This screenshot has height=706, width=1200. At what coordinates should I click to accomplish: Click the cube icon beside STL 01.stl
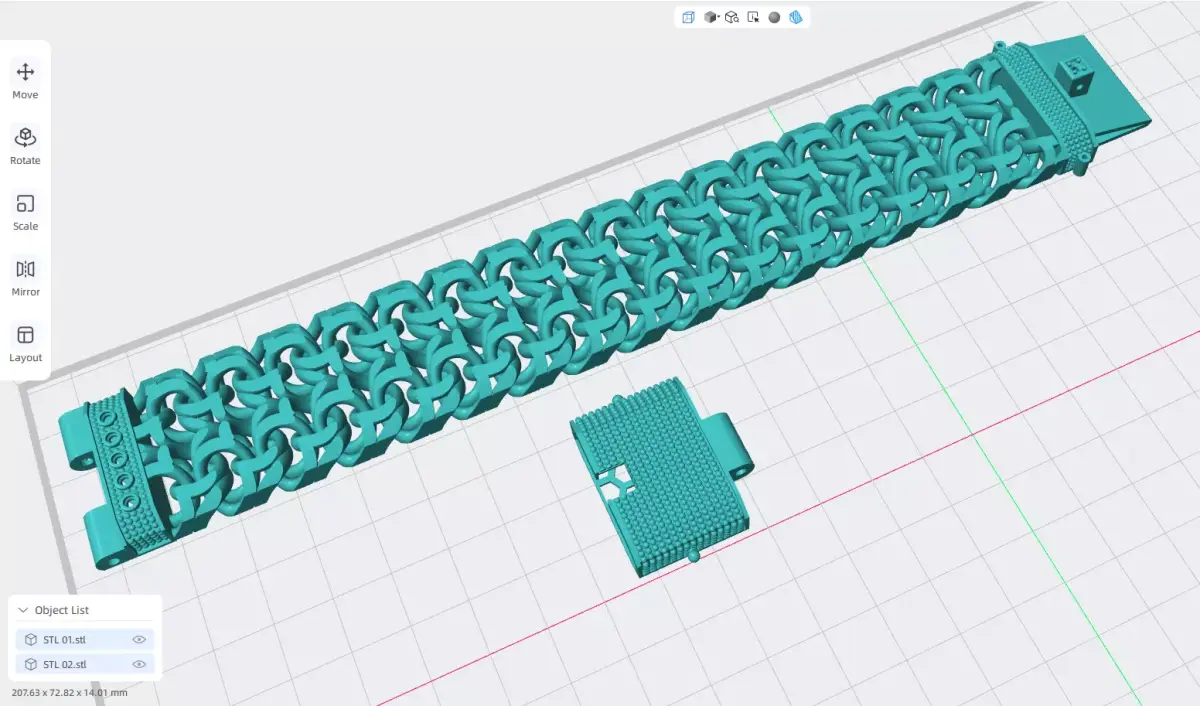(31, 639)
